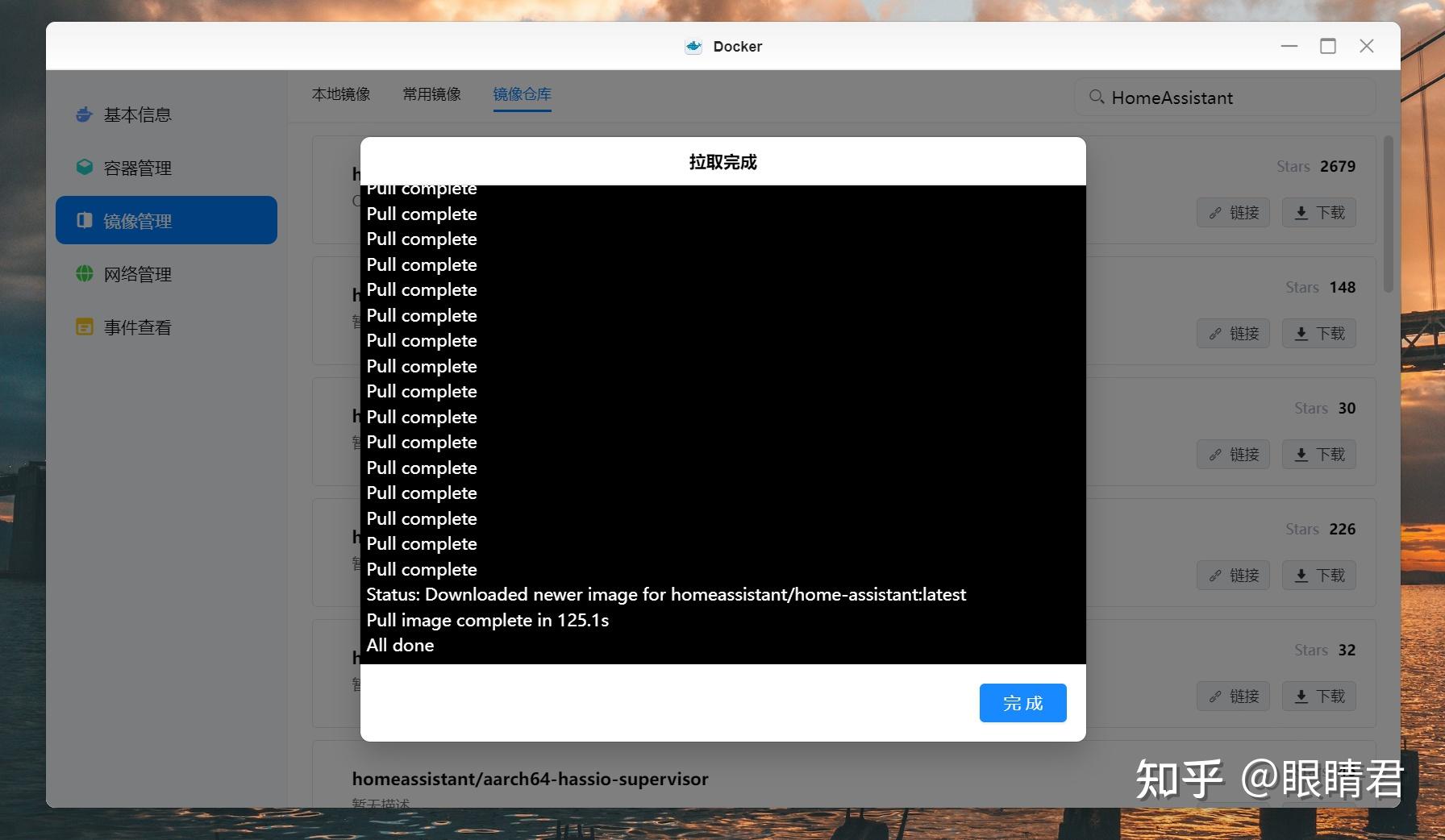Click download arrow icon for 148-star image
Viewport: 1445px width, 840px height.
(x=1301, y=333)
